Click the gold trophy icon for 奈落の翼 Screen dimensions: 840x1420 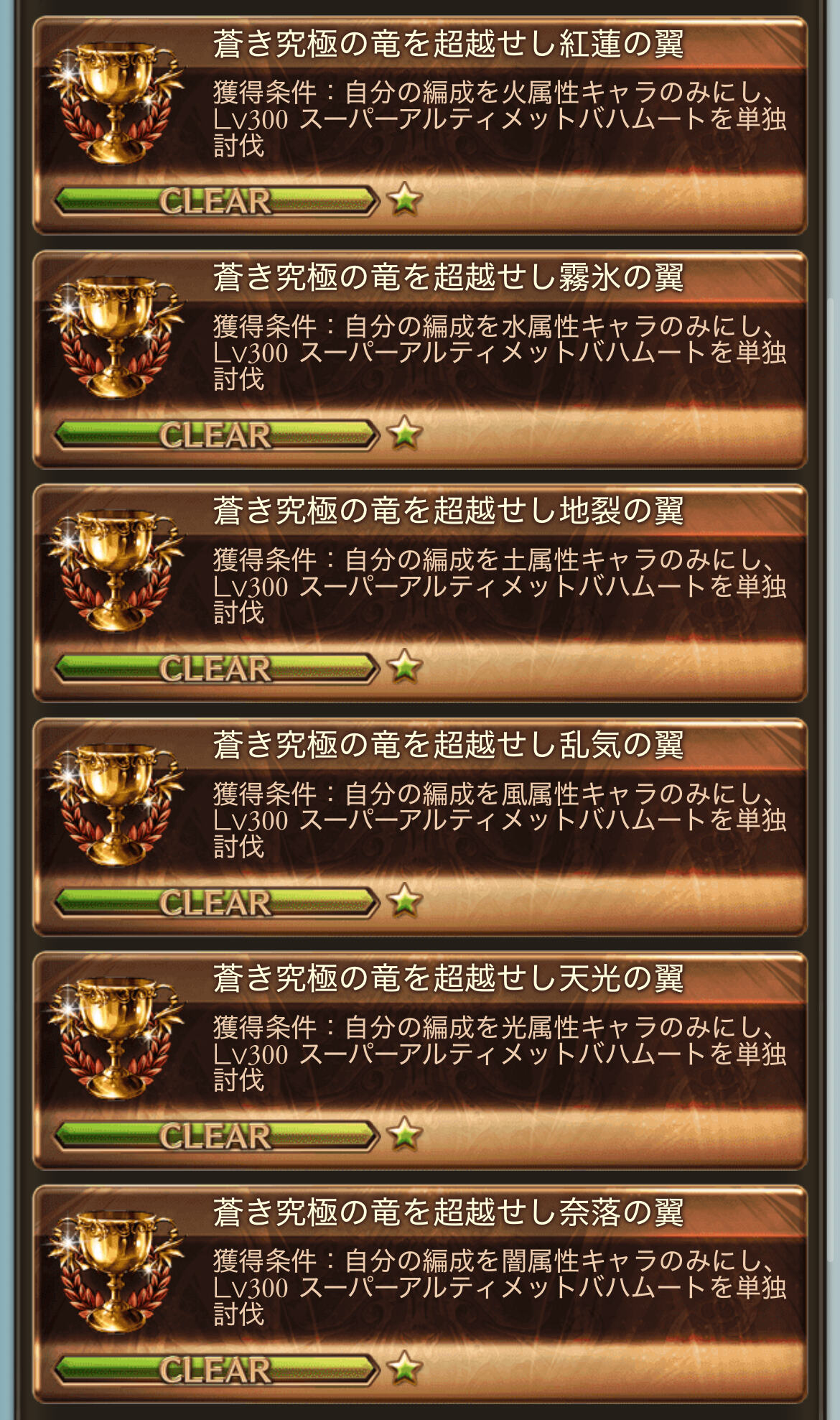pyautogui.click(x=116, y=1272)
